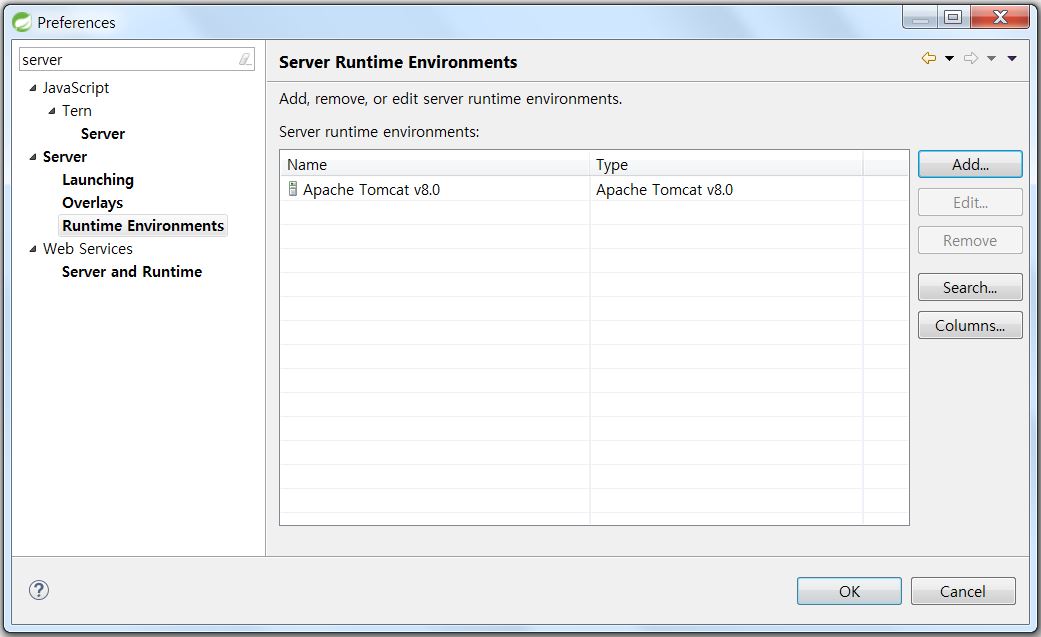Open Launching preferences page
Viewport: 1041px width, 637px height.
98,180
